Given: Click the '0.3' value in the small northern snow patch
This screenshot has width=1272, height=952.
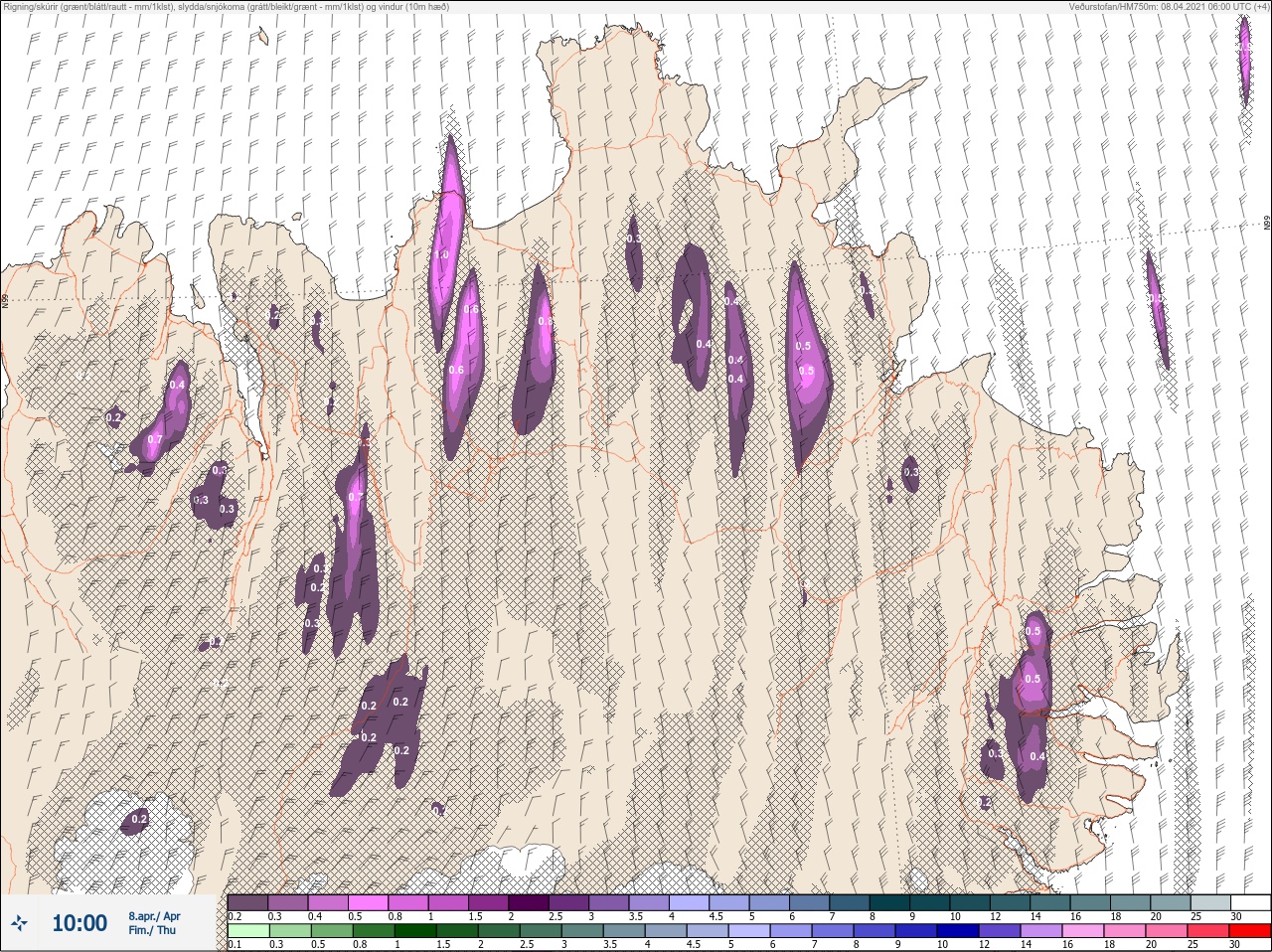Looking at the screenshot, I should (633, 239).
